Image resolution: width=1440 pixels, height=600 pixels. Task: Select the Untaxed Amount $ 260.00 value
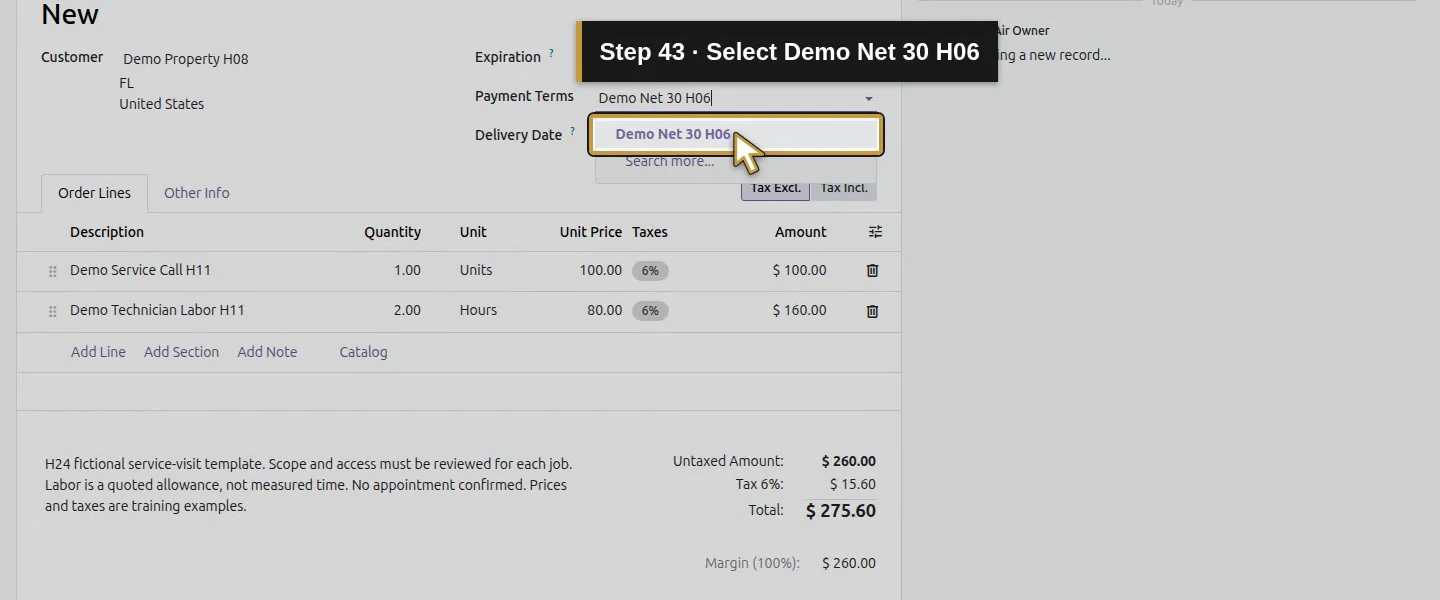coord(848,461)
